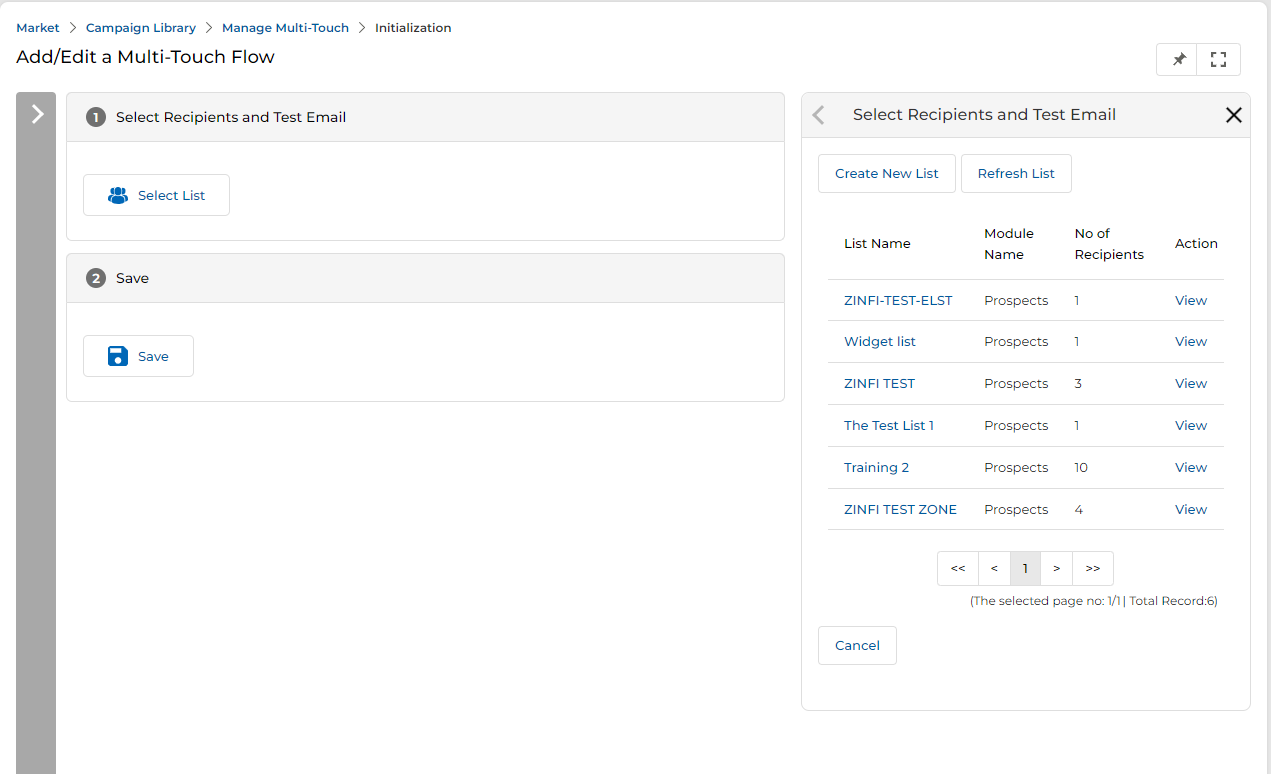Choose The Test List 1

pos(889,425)
